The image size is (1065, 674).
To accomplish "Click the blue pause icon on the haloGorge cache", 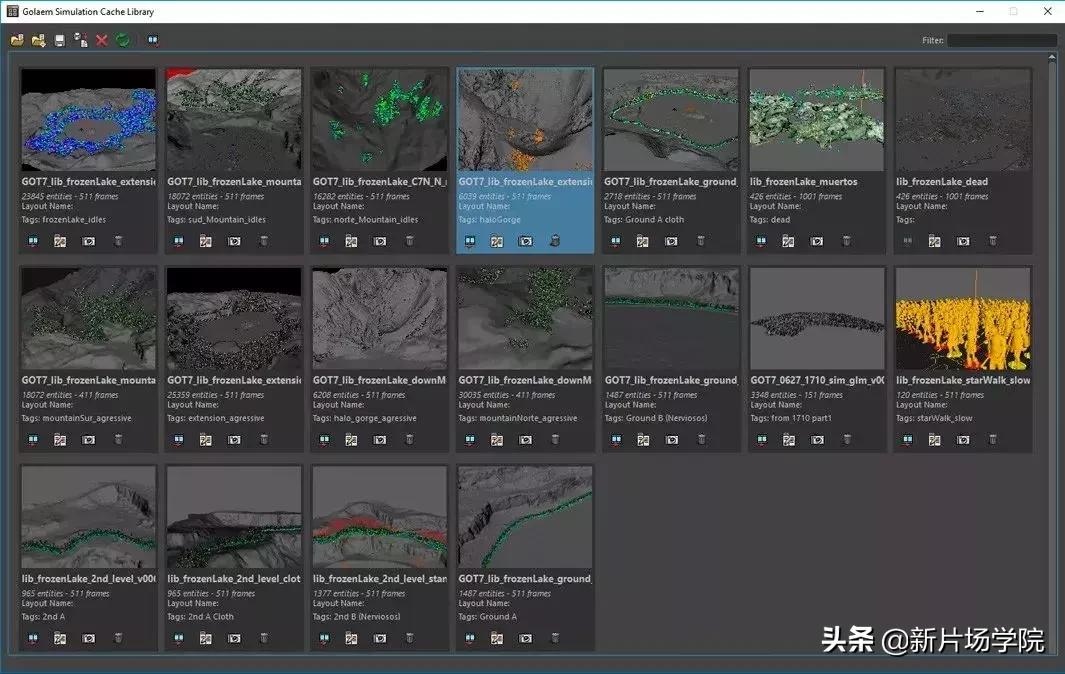I will click(x=468, y=241).
